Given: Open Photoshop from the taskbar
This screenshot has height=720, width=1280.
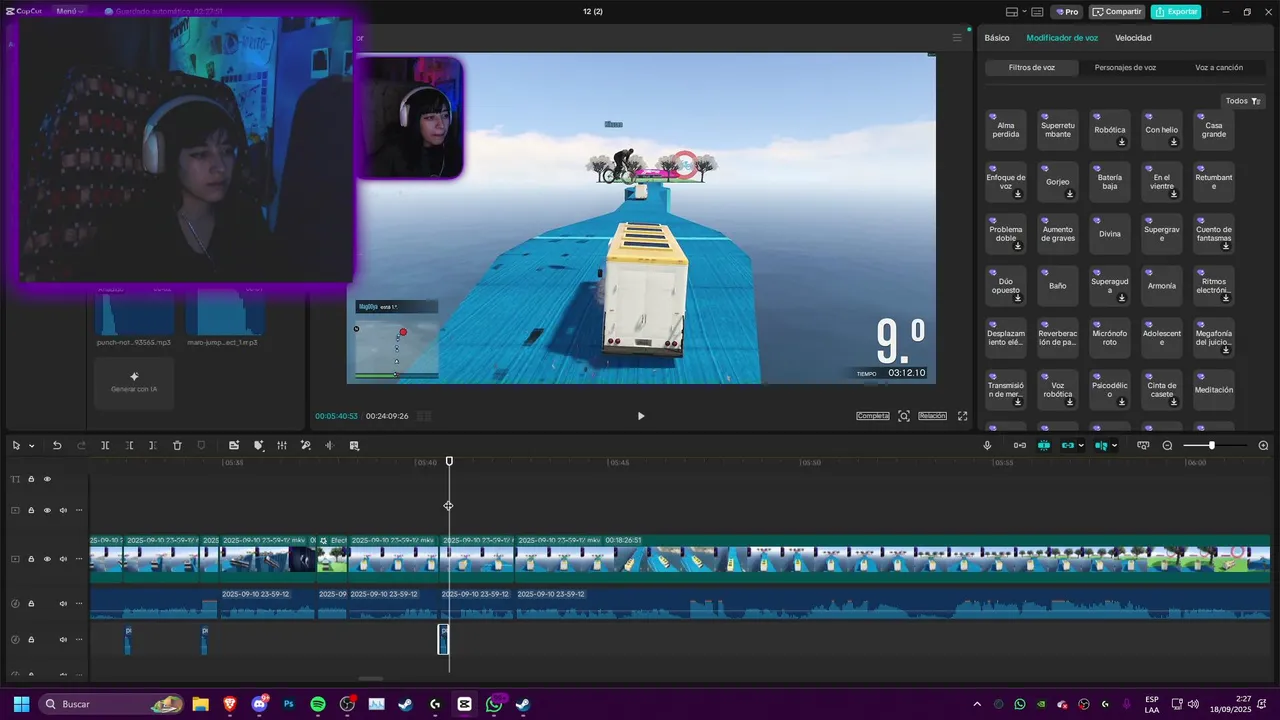Looking at the screenshot, I should click(x=289, y=704).
